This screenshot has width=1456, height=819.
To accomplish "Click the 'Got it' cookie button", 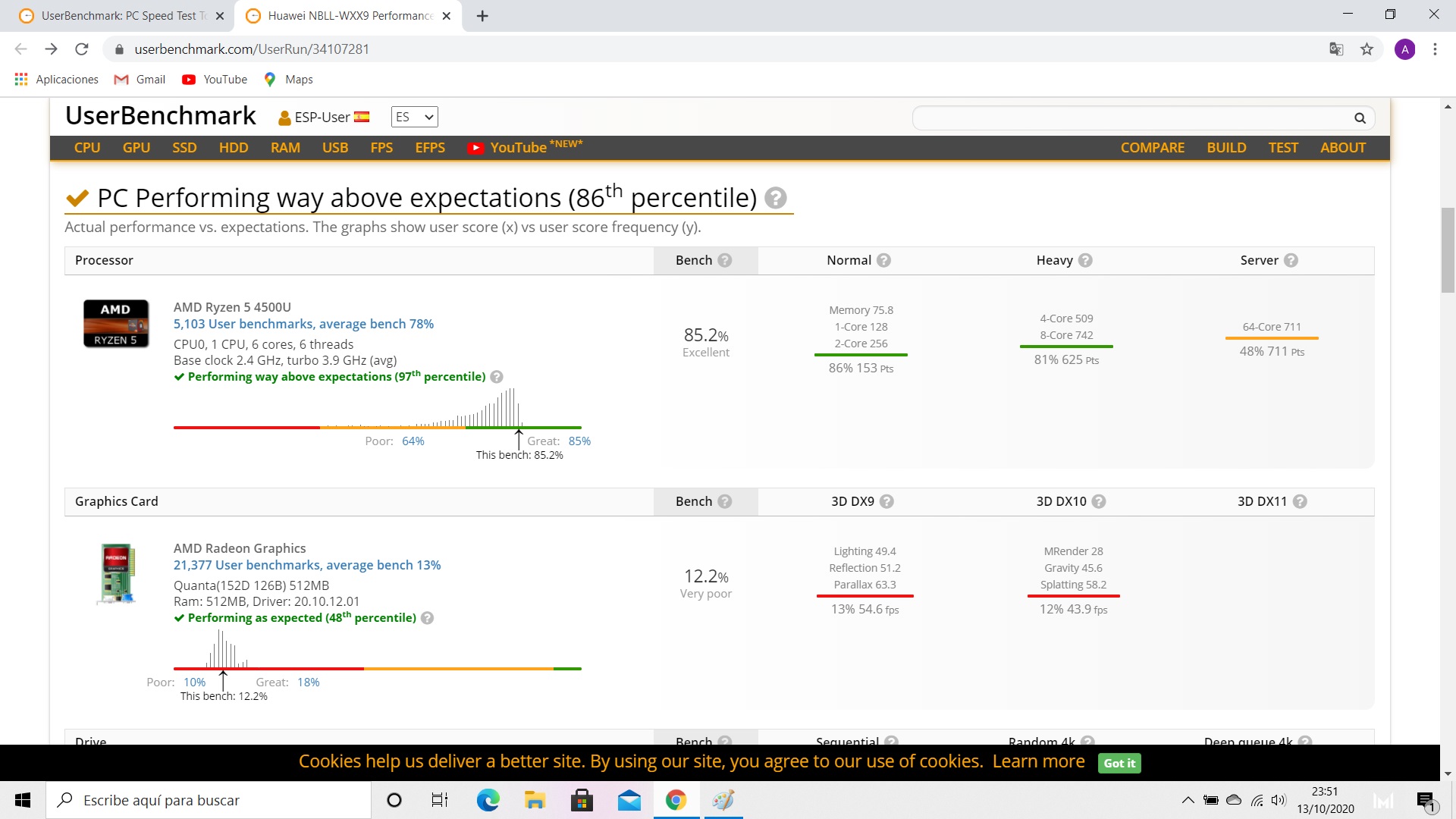I will (x=1119, y=763).
